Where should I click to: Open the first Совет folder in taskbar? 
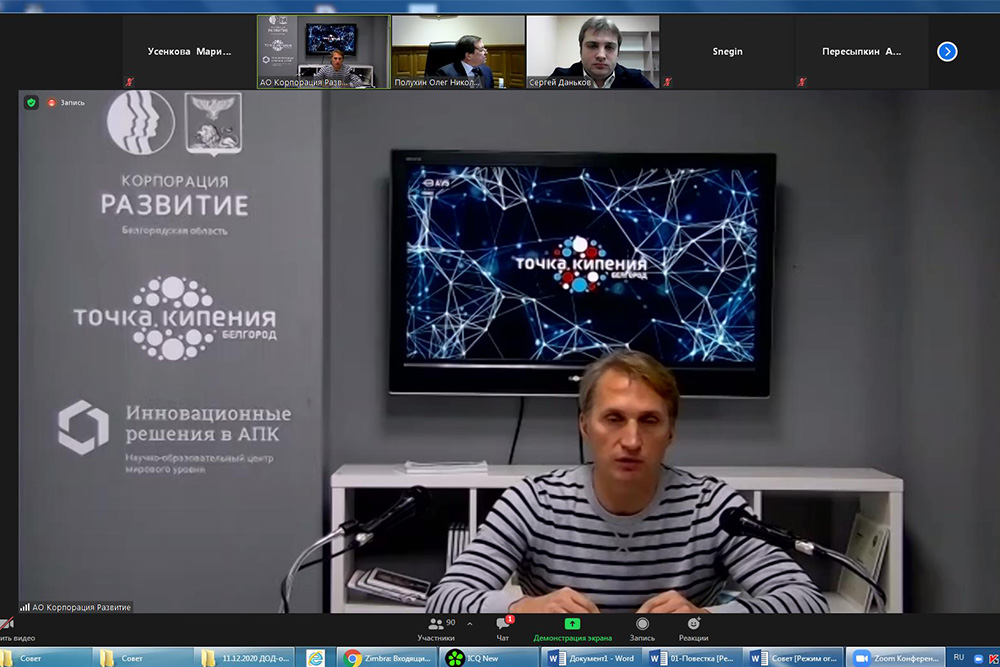45,657
